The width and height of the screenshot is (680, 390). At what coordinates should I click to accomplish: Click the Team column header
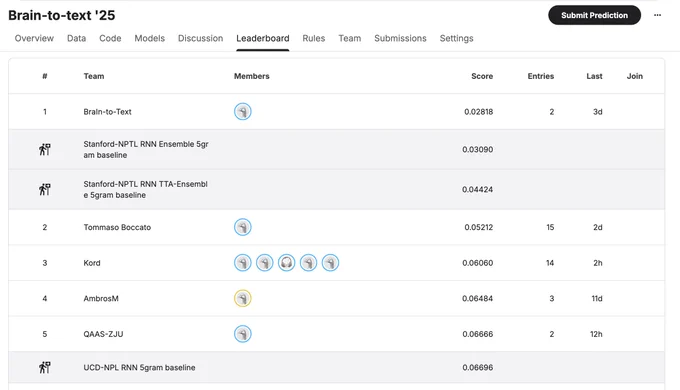[x=94, y=76]
